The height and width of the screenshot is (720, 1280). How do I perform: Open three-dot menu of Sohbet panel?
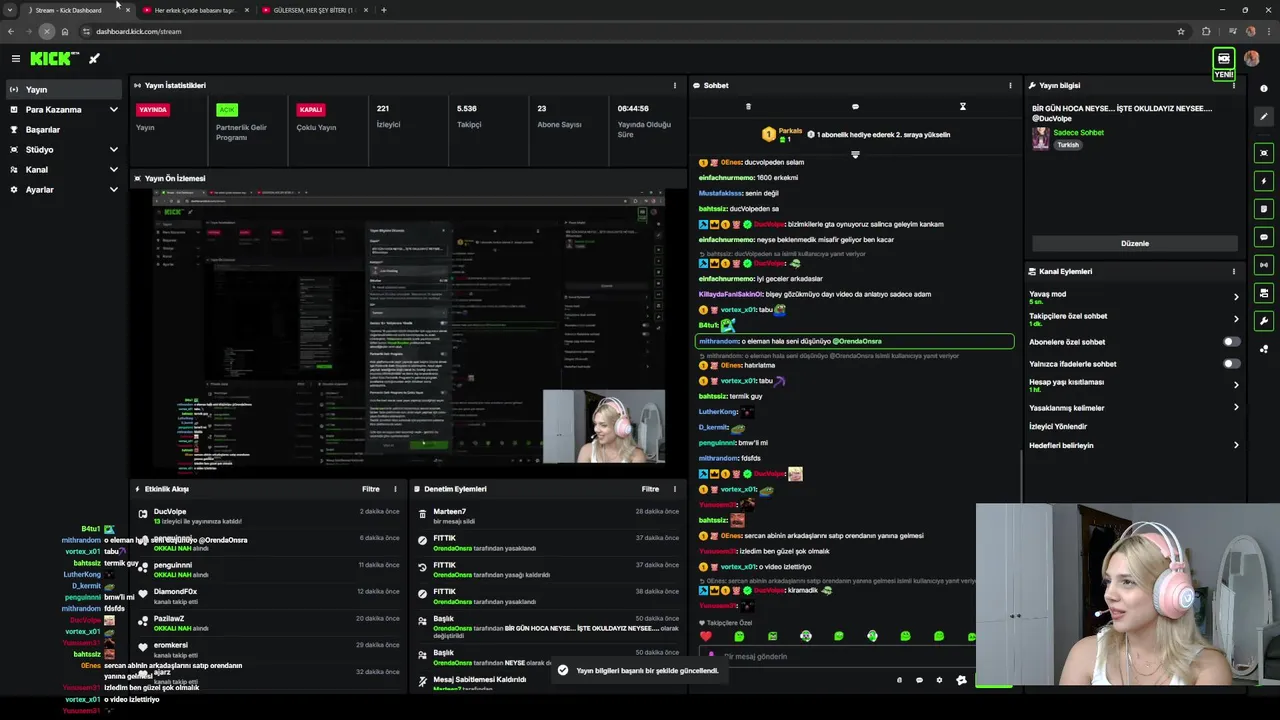coord(1010,85)
